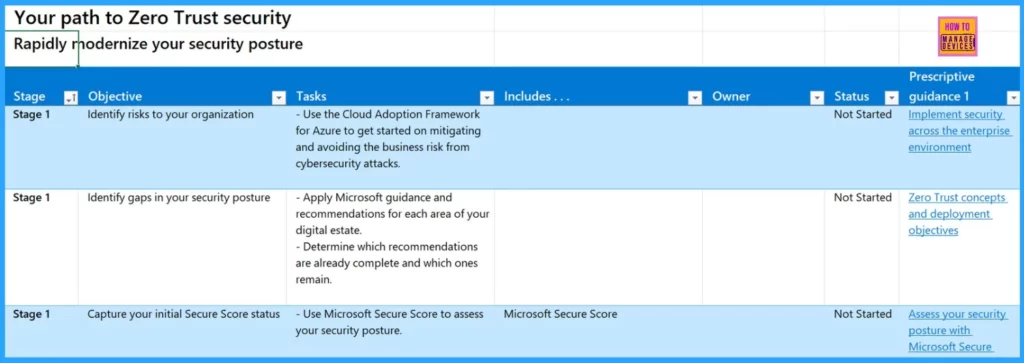
Task: Select 'Not Started' status for Identify risks row
Action: (862, 148)
